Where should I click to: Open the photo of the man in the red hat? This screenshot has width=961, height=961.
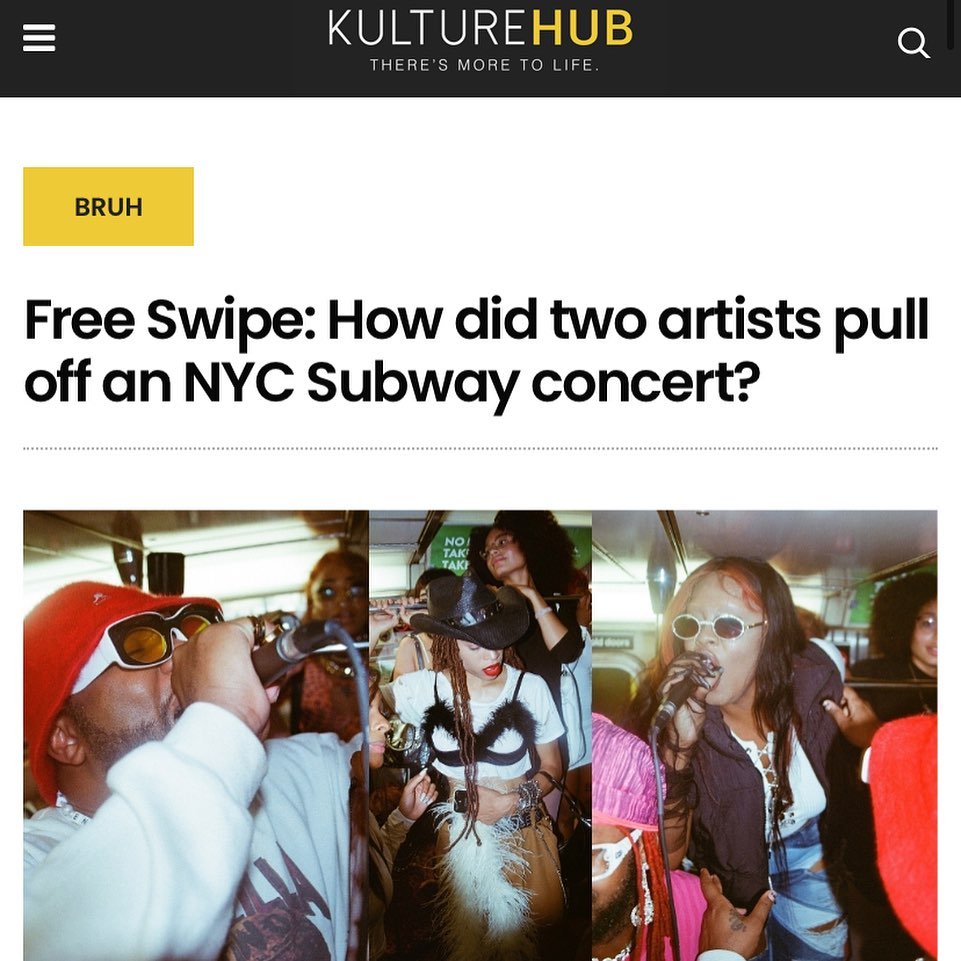click(x=196, y=735)
